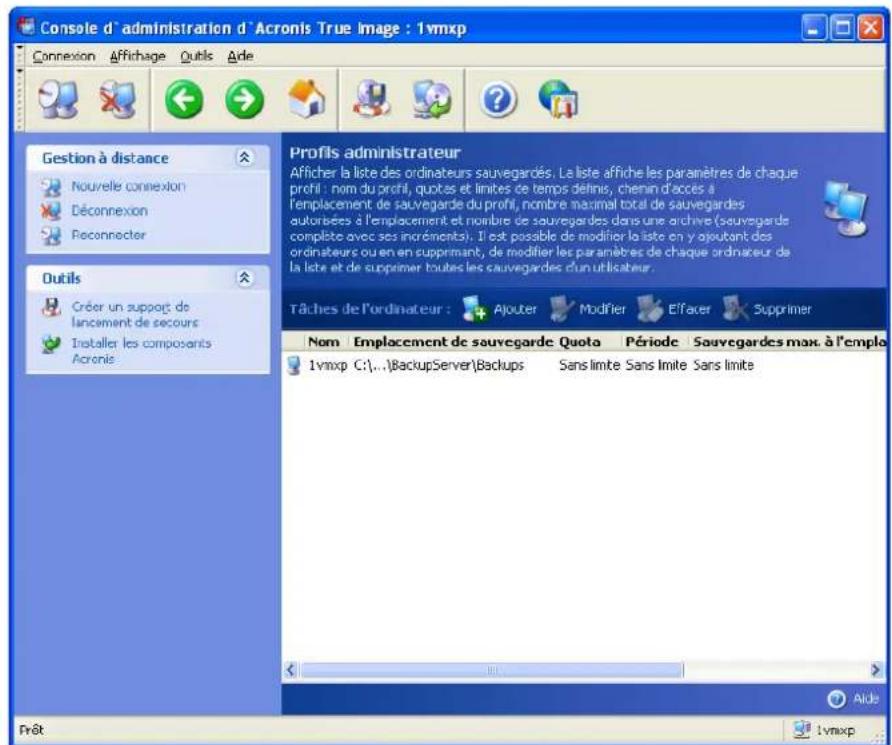Click the horizontal scrollbar left arrow
892x745 pixels.
pos(291,670)
